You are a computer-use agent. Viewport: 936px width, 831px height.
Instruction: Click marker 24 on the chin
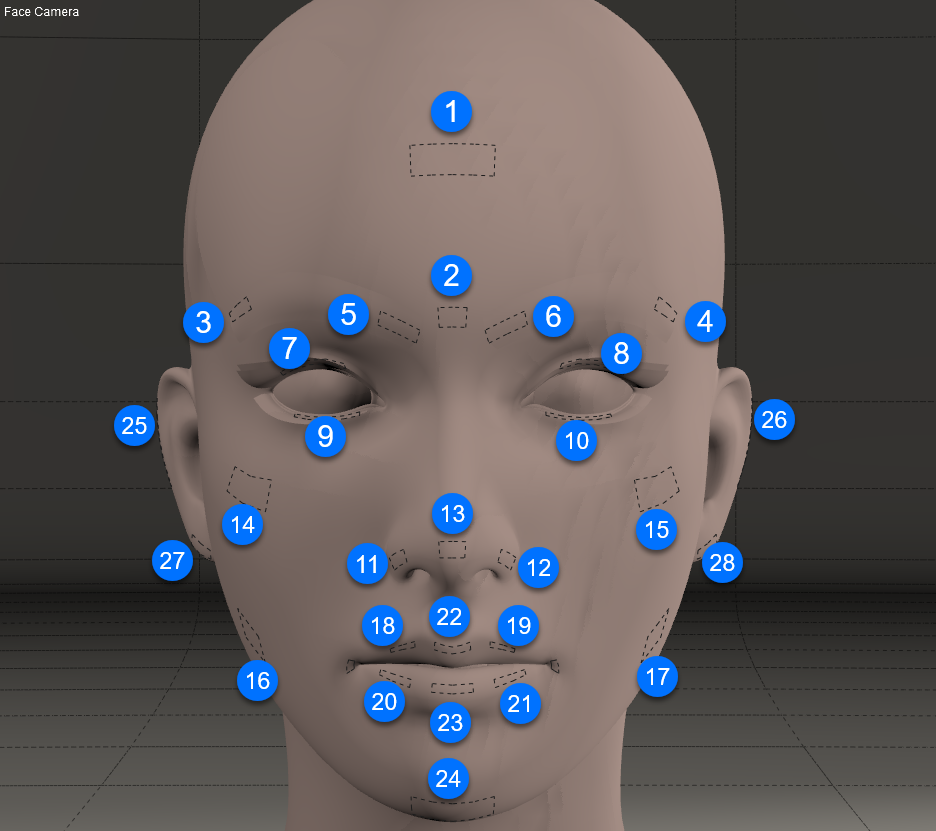click(448, 778)
